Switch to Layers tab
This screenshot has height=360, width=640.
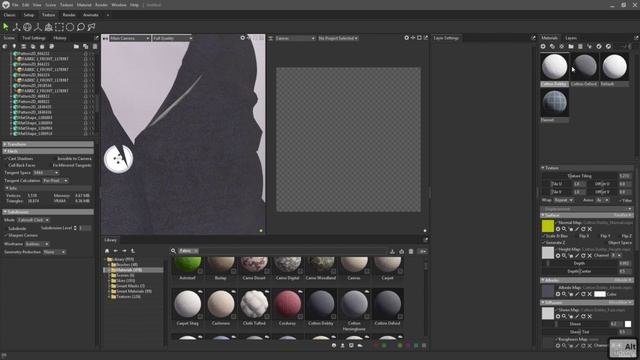point(571,38)
